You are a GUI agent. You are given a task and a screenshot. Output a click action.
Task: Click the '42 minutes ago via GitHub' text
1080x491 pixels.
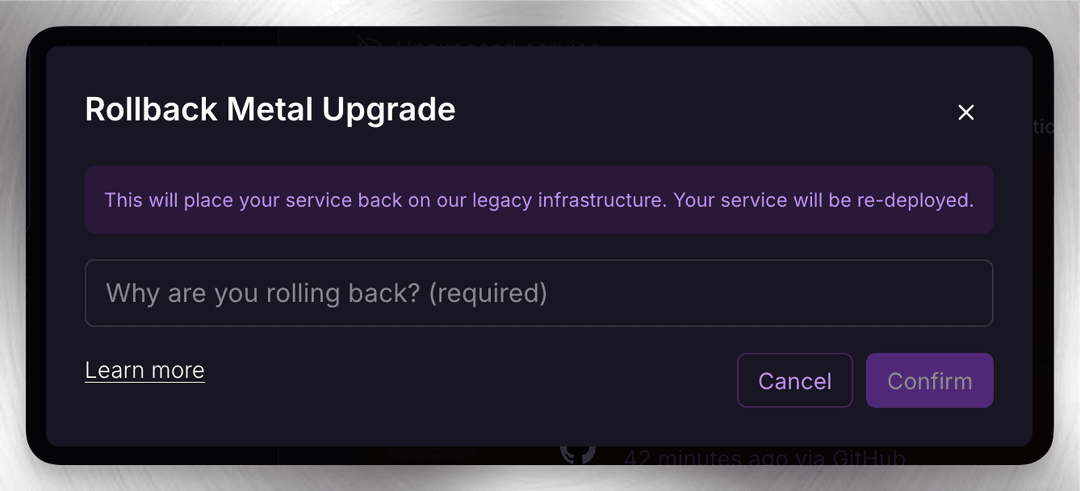pos(764,459)
